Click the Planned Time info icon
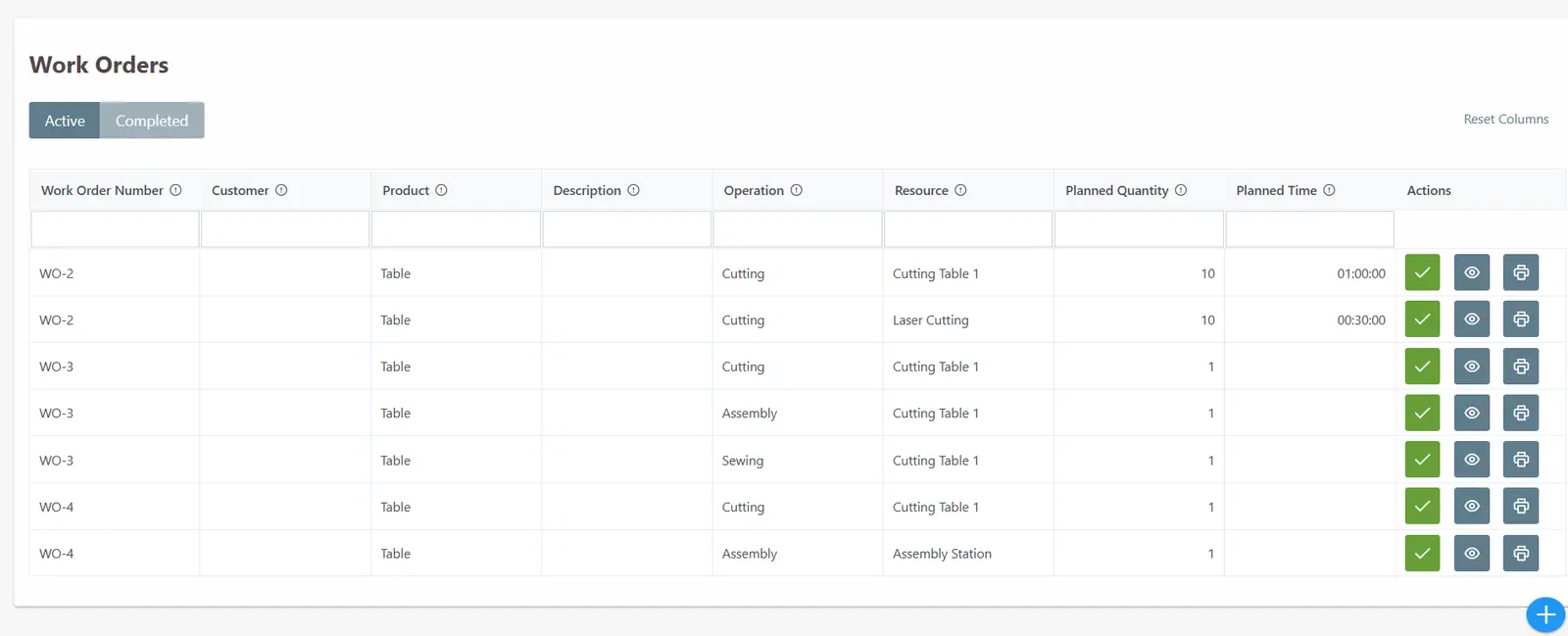Screen dimensions: 1568x636 coord(1329,190)
